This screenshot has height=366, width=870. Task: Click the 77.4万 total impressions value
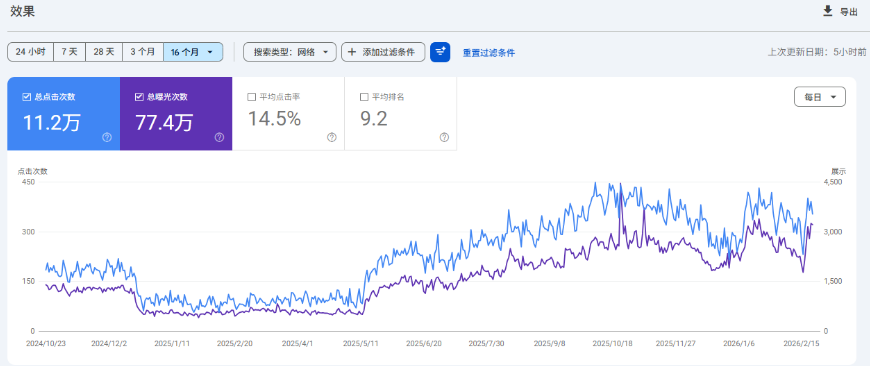[164, 122]
